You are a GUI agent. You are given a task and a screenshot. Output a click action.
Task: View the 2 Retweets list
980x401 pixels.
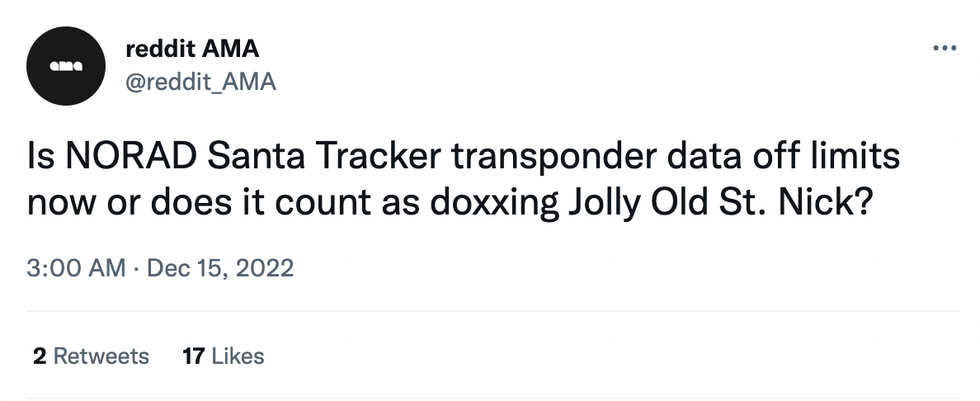point(90,355)
